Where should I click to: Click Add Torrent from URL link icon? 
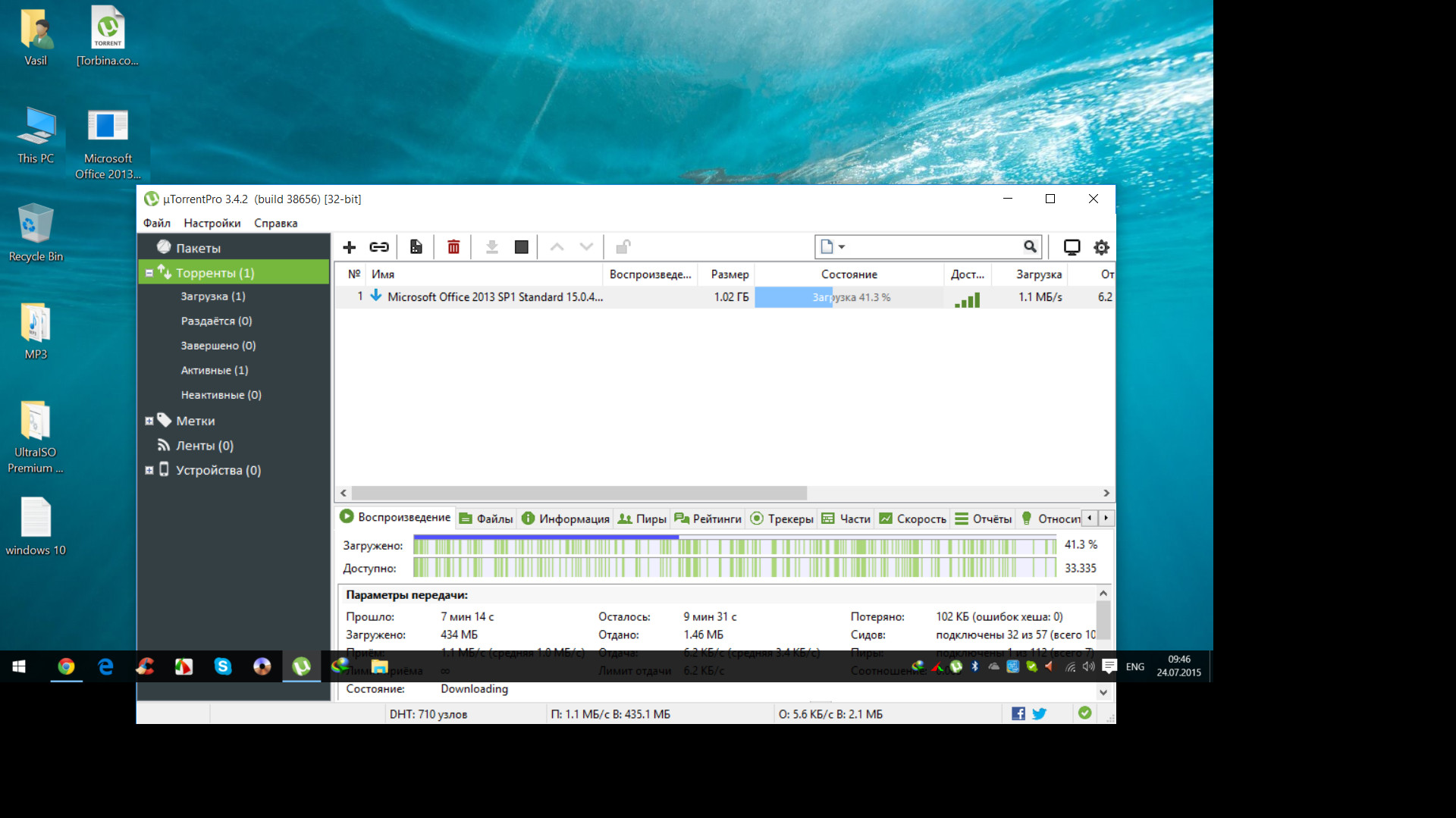[x=379, y=247]
